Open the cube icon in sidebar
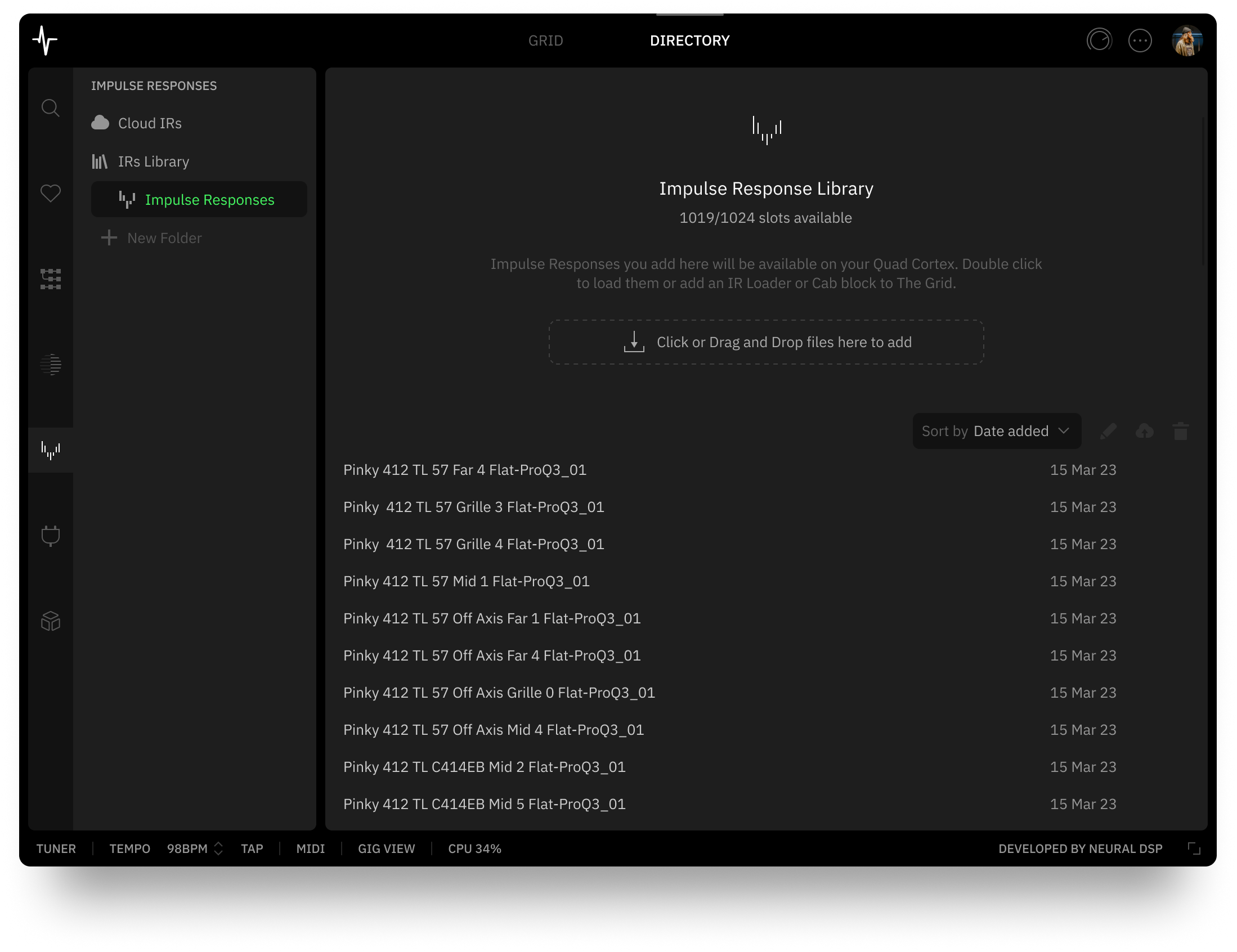The image size is (1237, 952). pyautogui.click(x=51, y=621)
